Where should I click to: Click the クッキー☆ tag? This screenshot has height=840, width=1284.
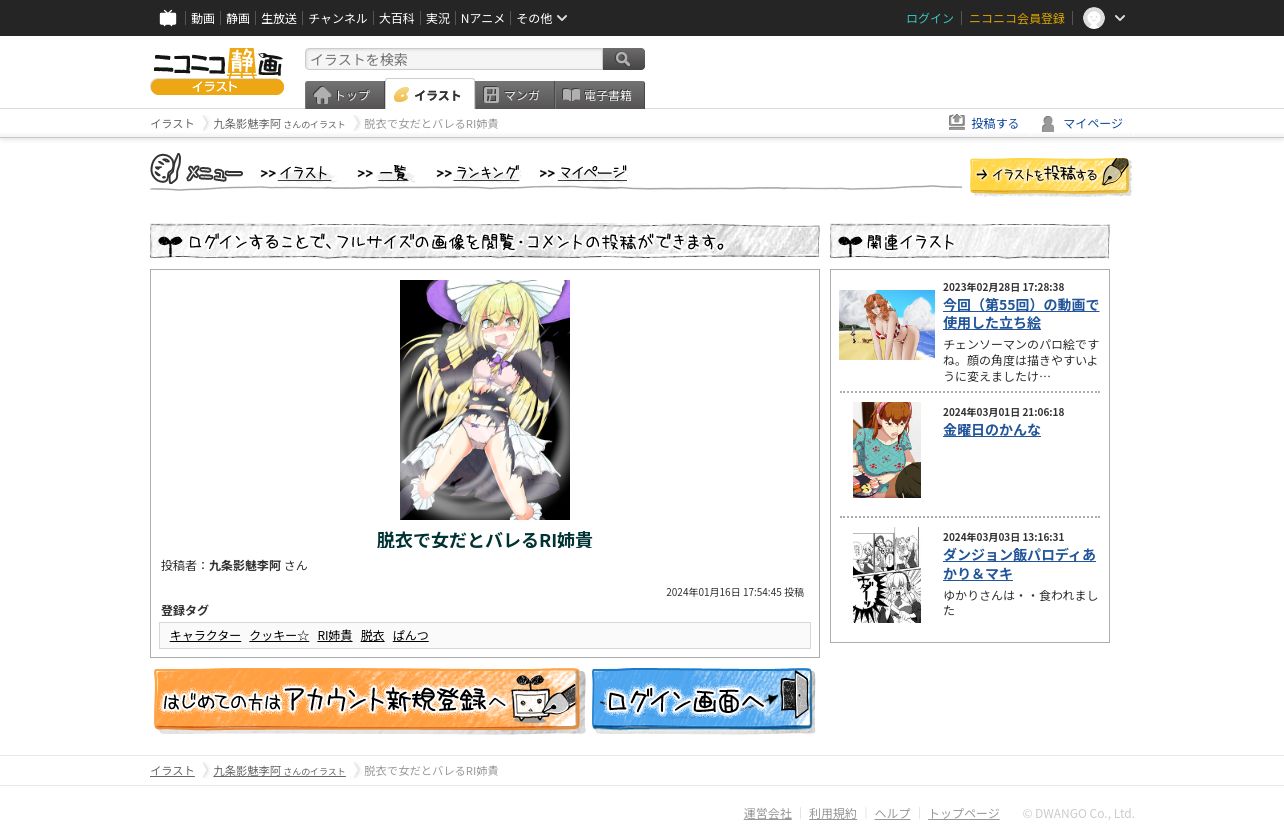279,635
